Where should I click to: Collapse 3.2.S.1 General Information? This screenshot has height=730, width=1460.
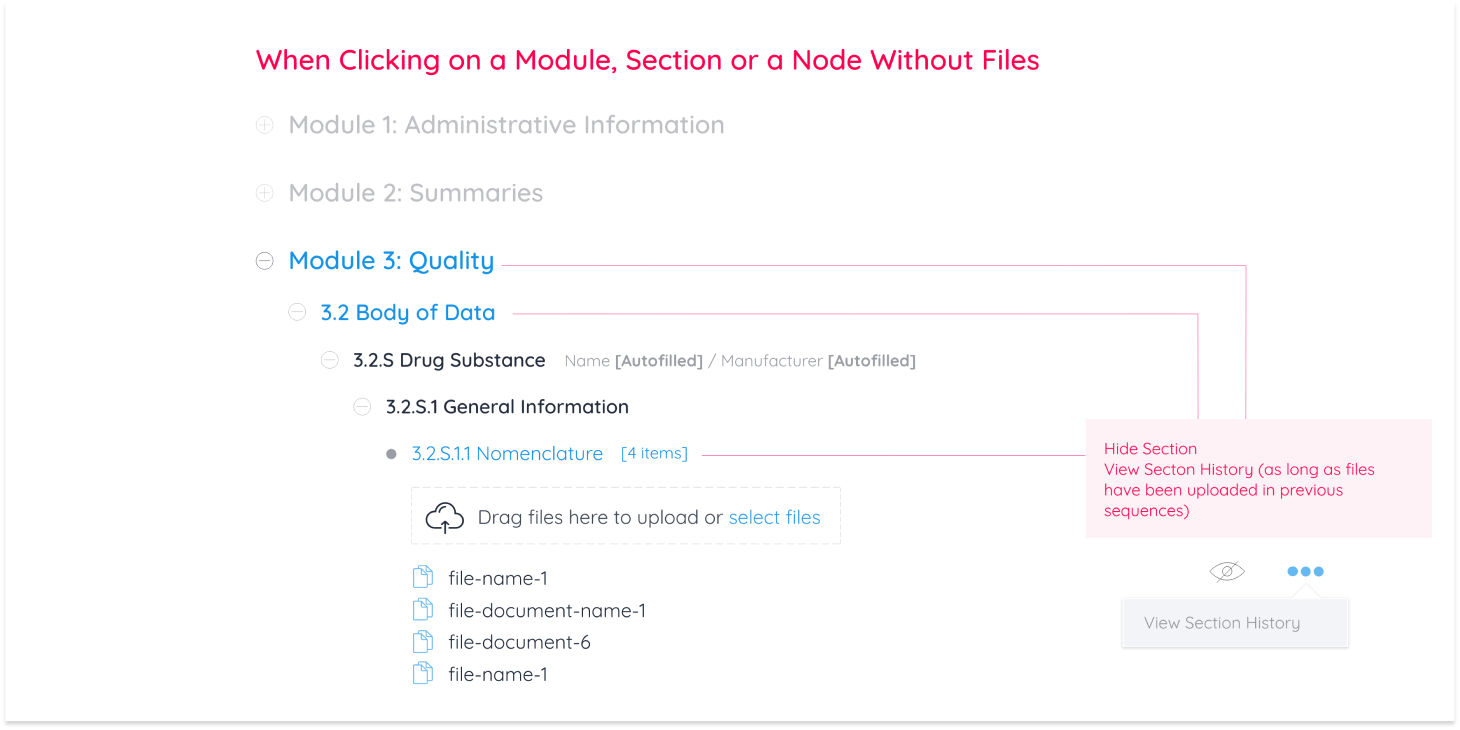pos(361,406)
